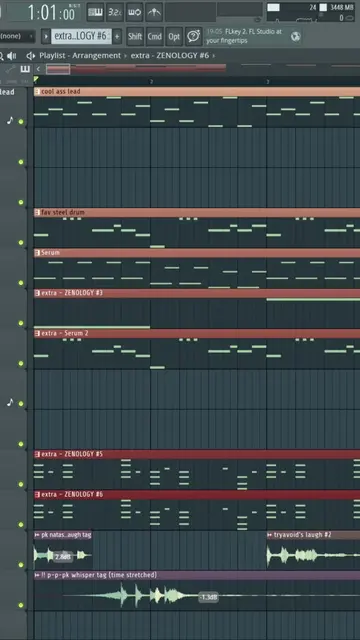
Task: Open clip menu icon of fav steel drum
Action: tap(37, 213)
